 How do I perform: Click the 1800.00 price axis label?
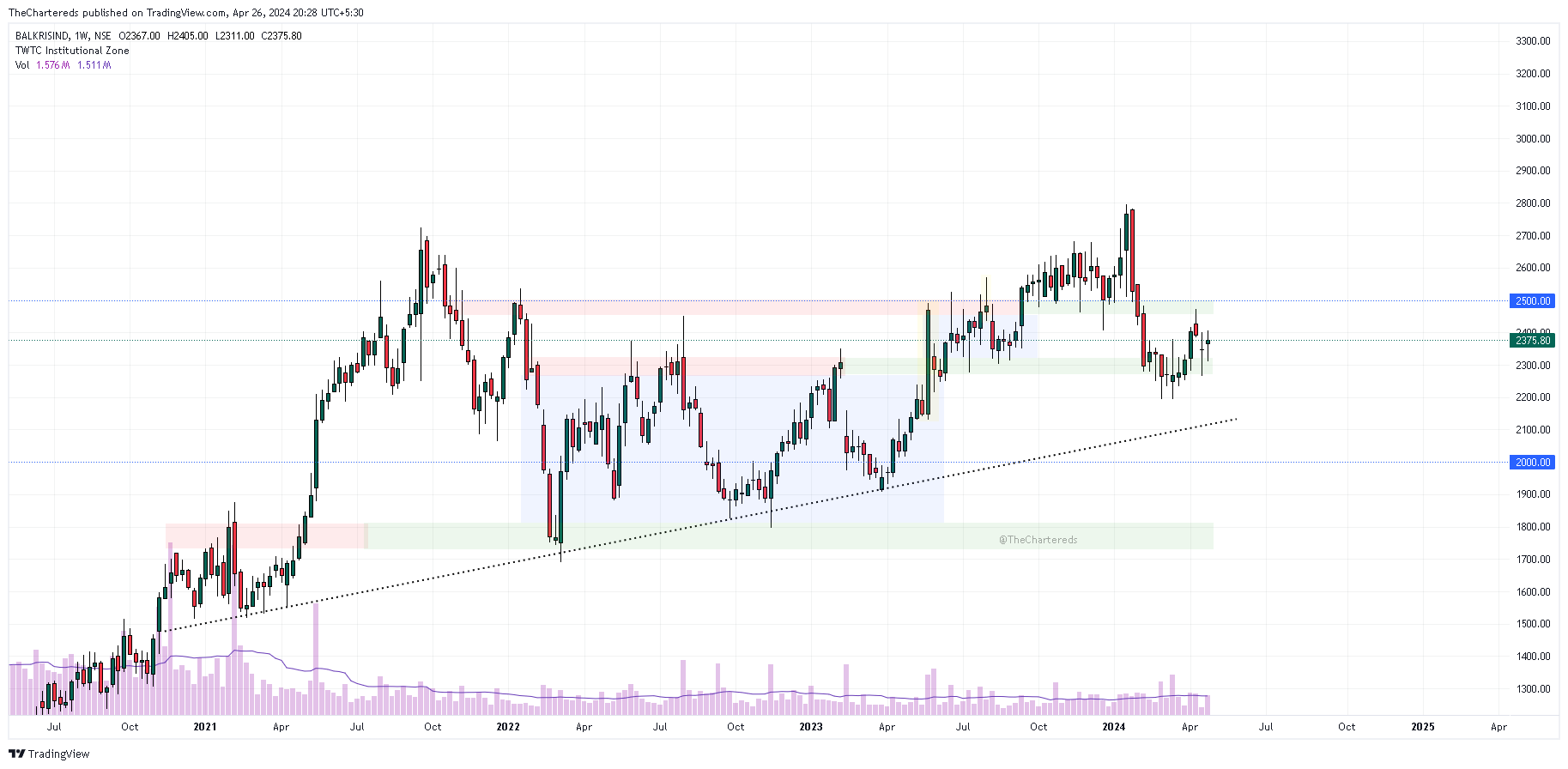click(x=1533, y=527)
